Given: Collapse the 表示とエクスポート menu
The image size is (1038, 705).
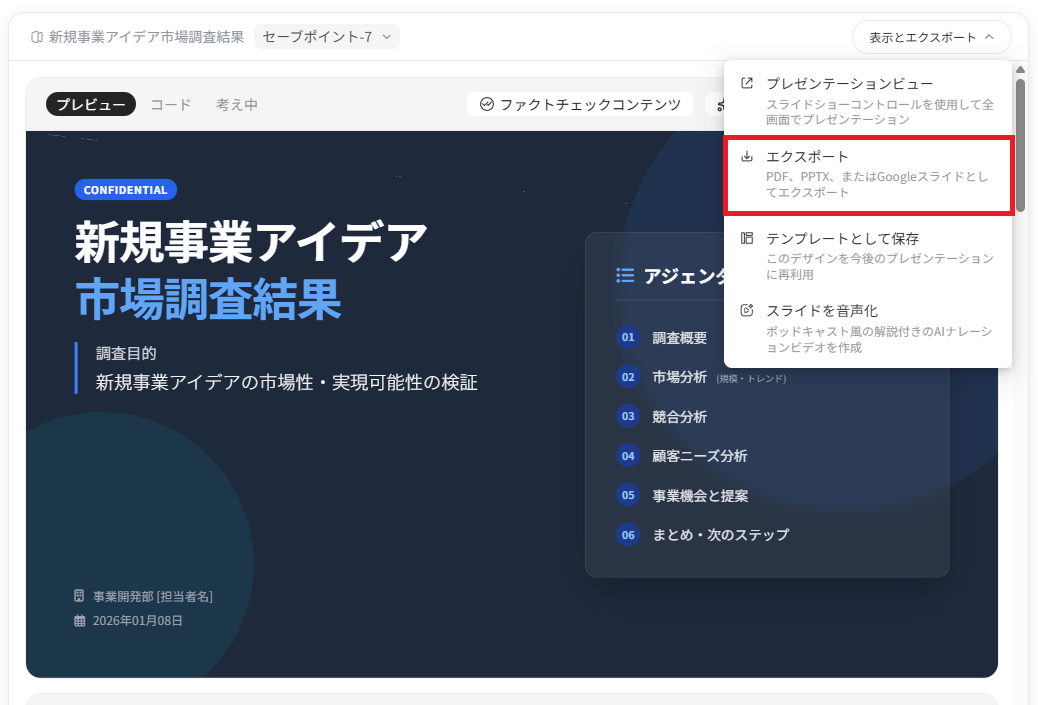Looking at the screenshot, I should pyautogui.click(x=931, y=37).
